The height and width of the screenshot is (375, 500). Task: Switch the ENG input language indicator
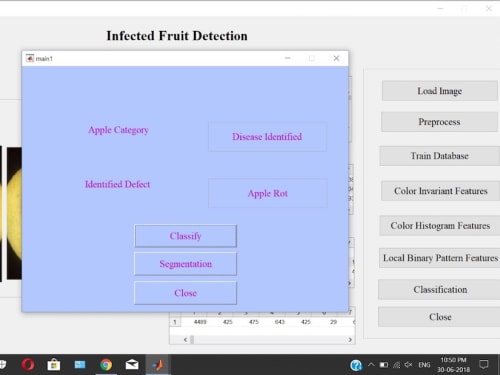pyautogui.click(x=424, y=365)
